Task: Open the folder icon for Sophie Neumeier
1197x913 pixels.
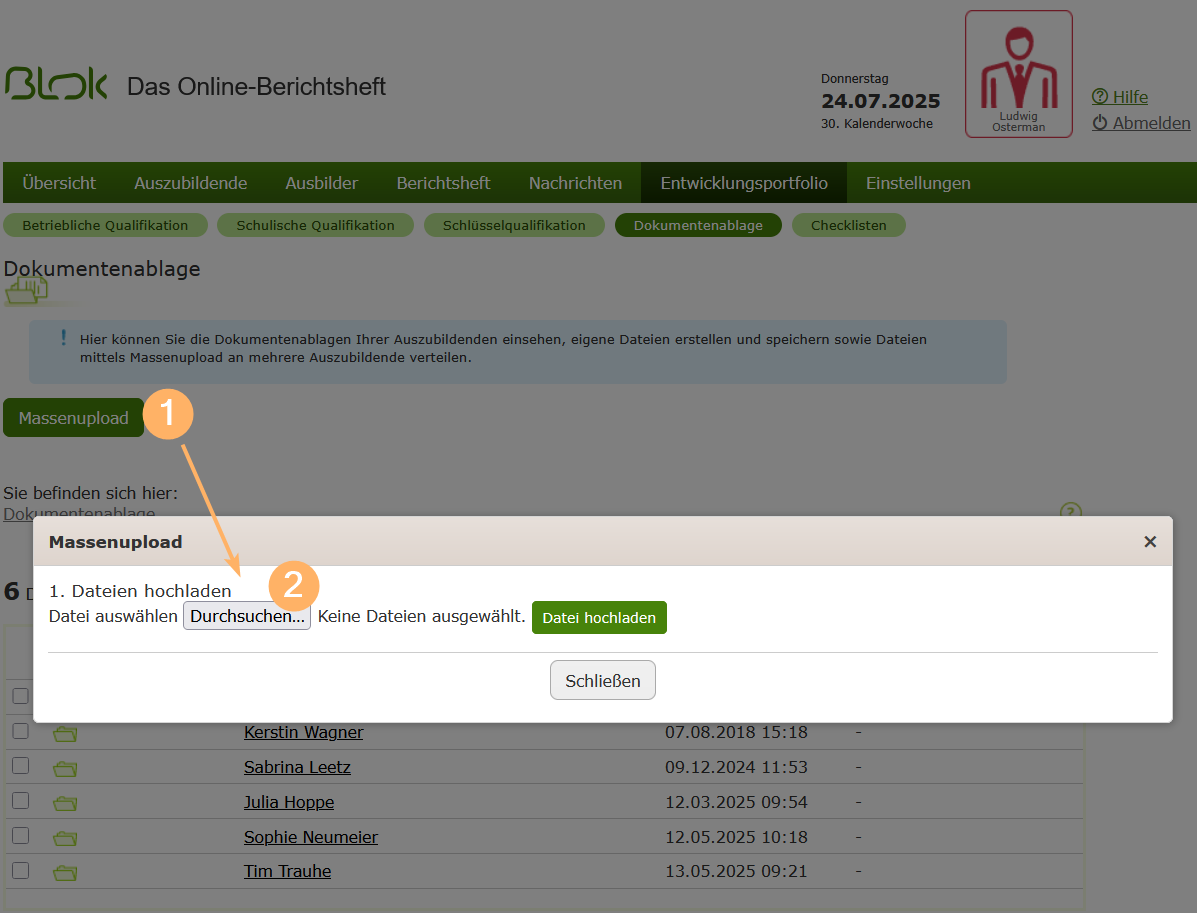Action: pyautogui.click(x=65, y=838)
